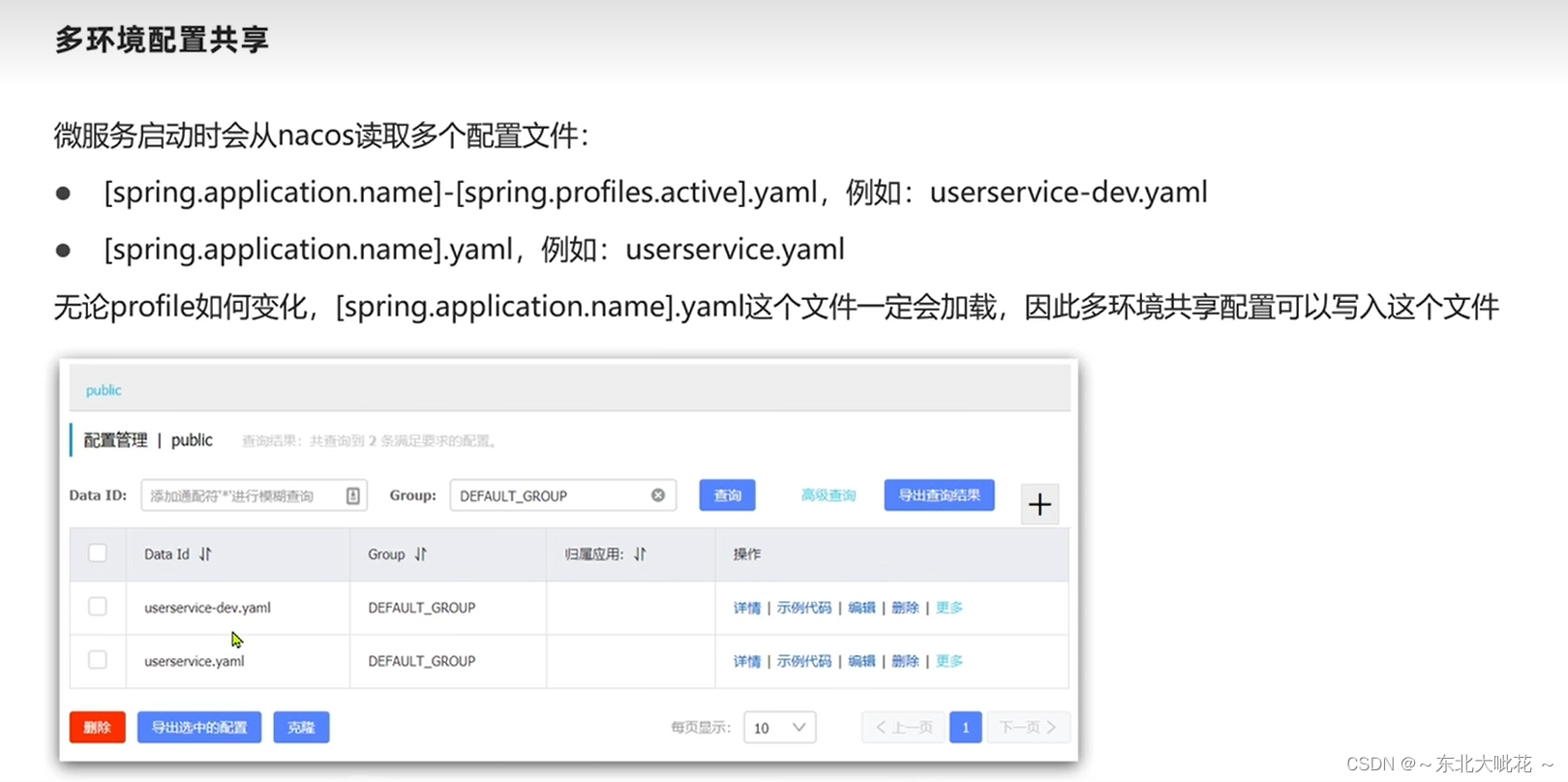Viewport: 1568px width, 782px height.
Task: Open 示例代码 for userservice.yaml
Action: 804,661
